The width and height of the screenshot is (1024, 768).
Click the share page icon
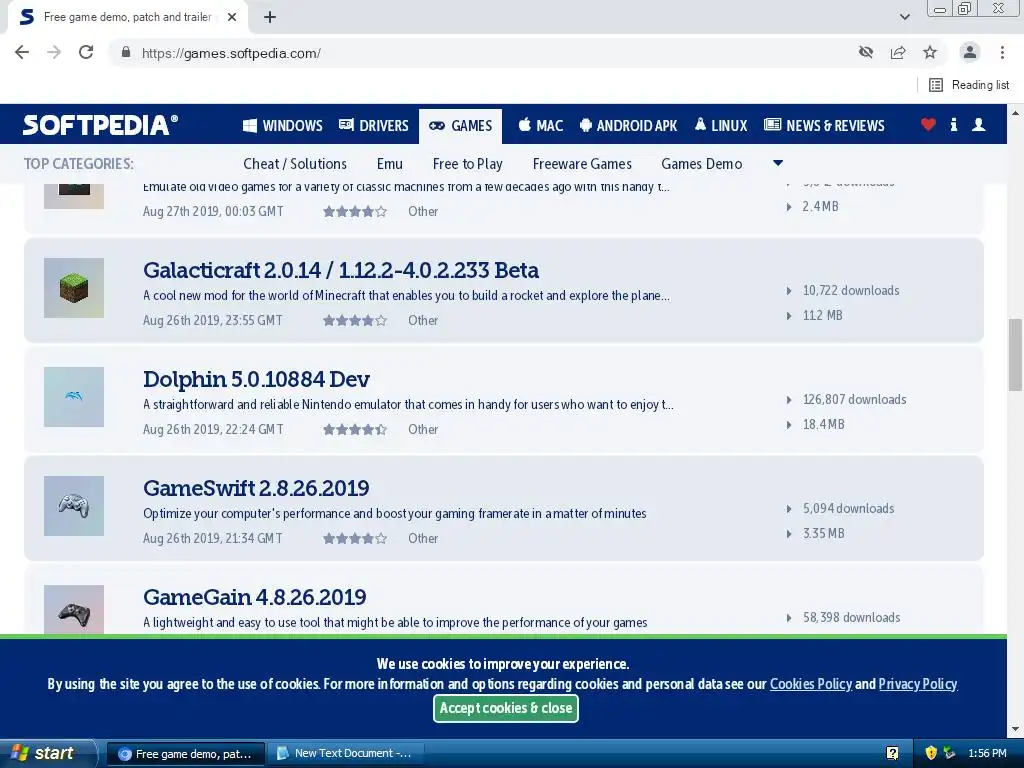point(898,52)
